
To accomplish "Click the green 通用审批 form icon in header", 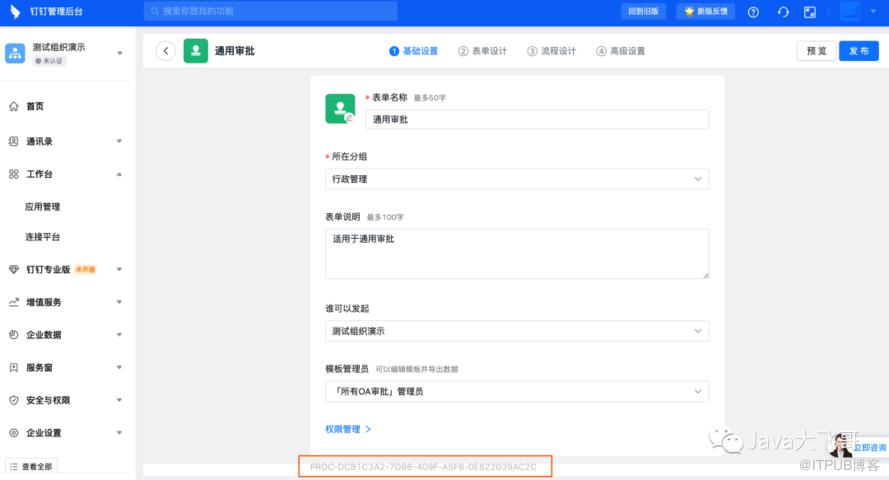I will [x=196, y=51].
